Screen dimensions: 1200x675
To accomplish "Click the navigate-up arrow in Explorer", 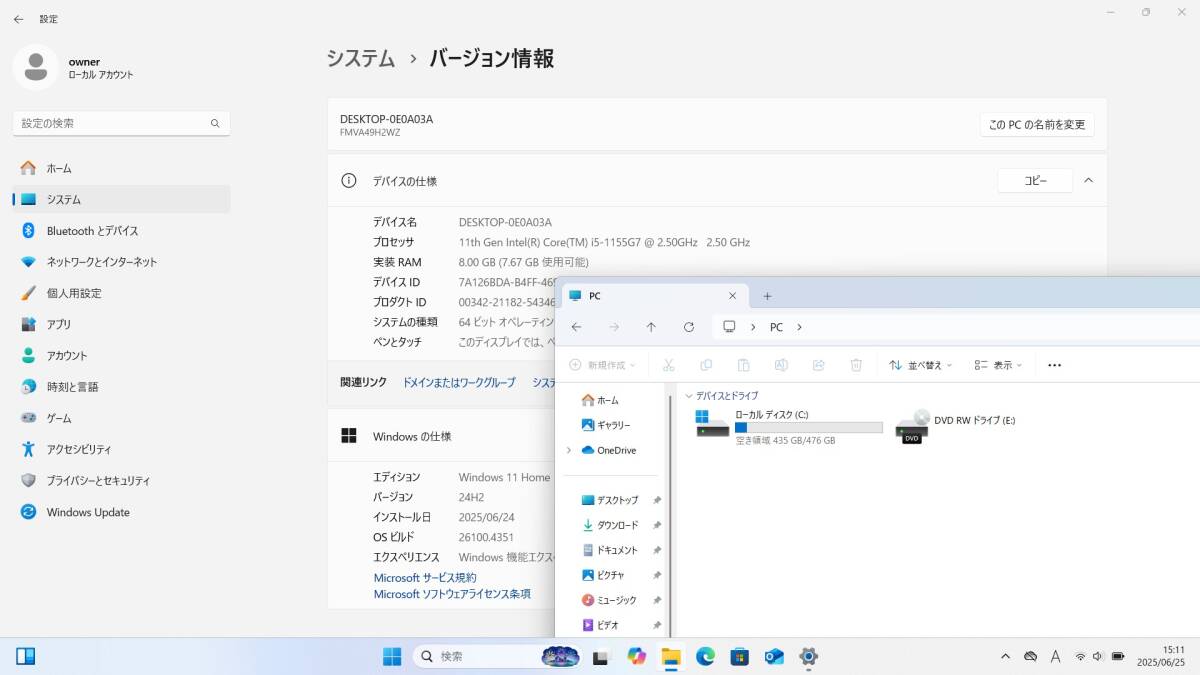I will click(651, 327).
